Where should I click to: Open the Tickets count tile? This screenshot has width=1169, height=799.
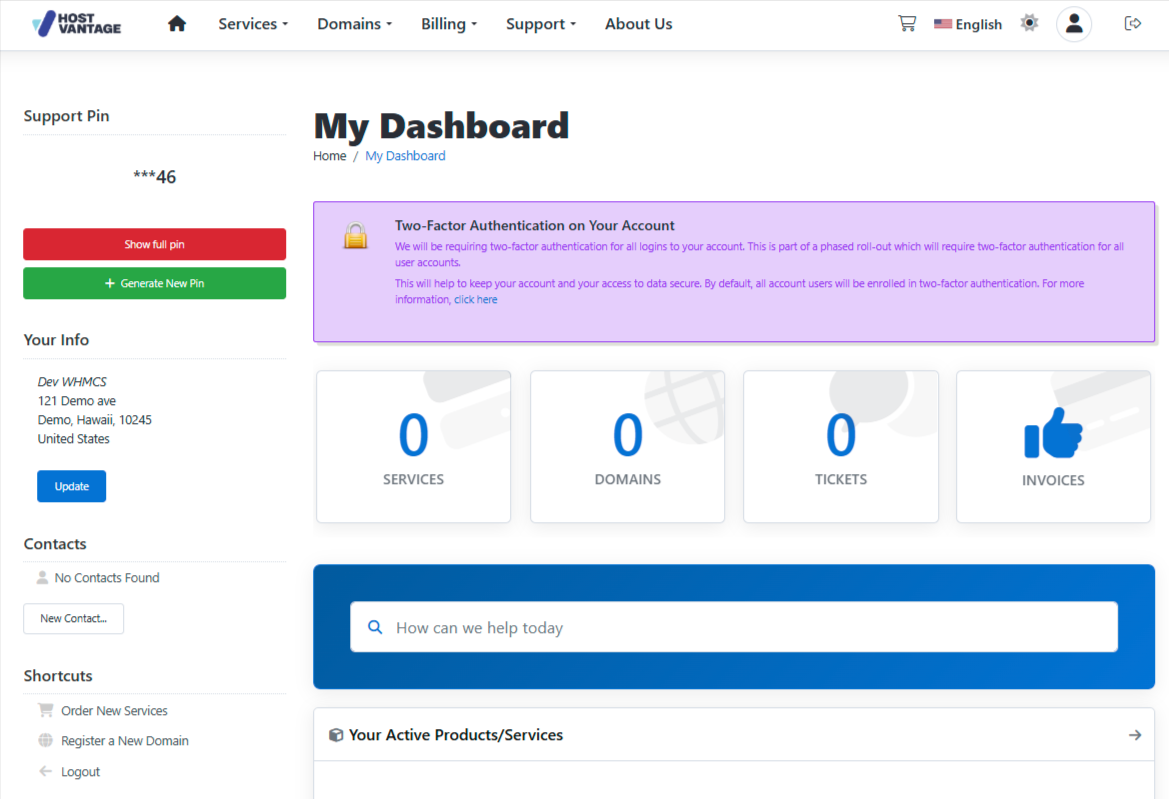pyautogui.click(x=840, y=446)
